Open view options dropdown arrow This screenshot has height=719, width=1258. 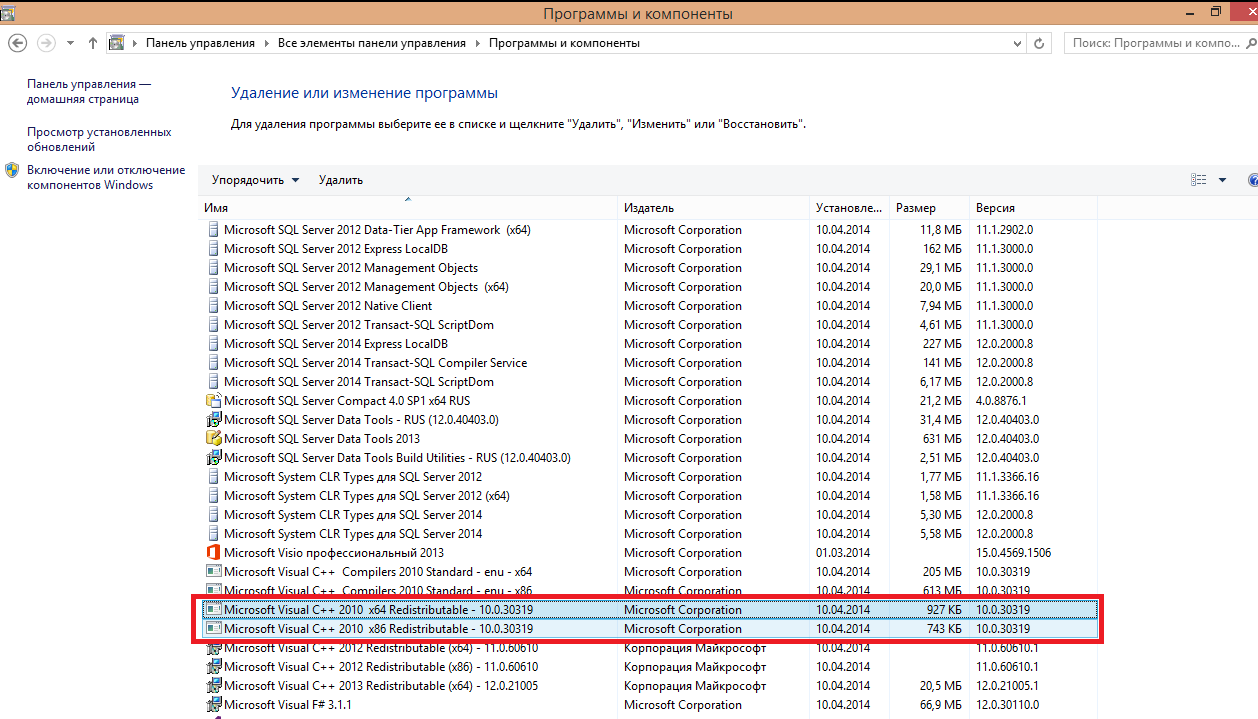point(1222,181)
